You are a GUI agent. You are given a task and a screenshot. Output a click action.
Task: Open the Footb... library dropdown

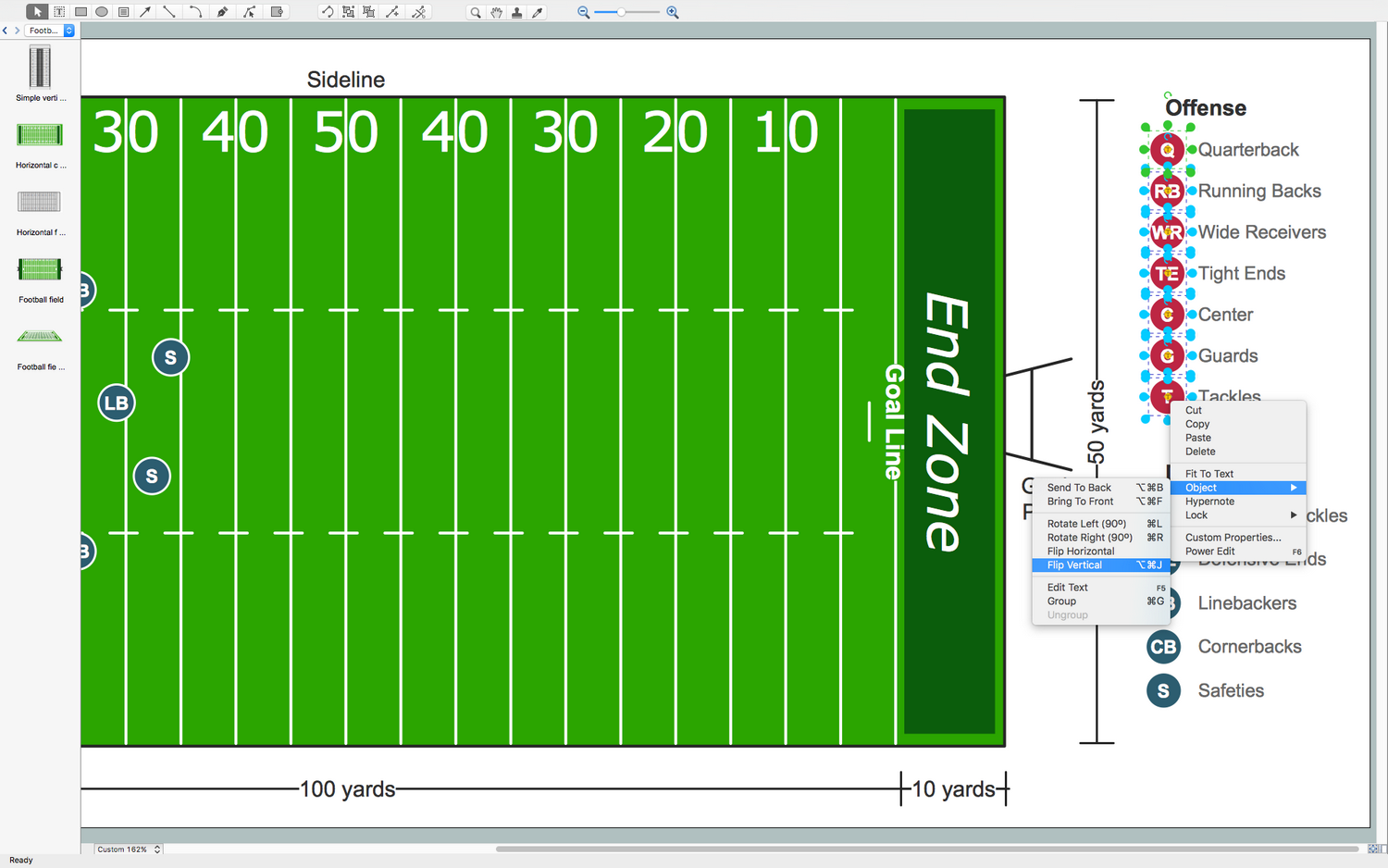pos(49,31)
